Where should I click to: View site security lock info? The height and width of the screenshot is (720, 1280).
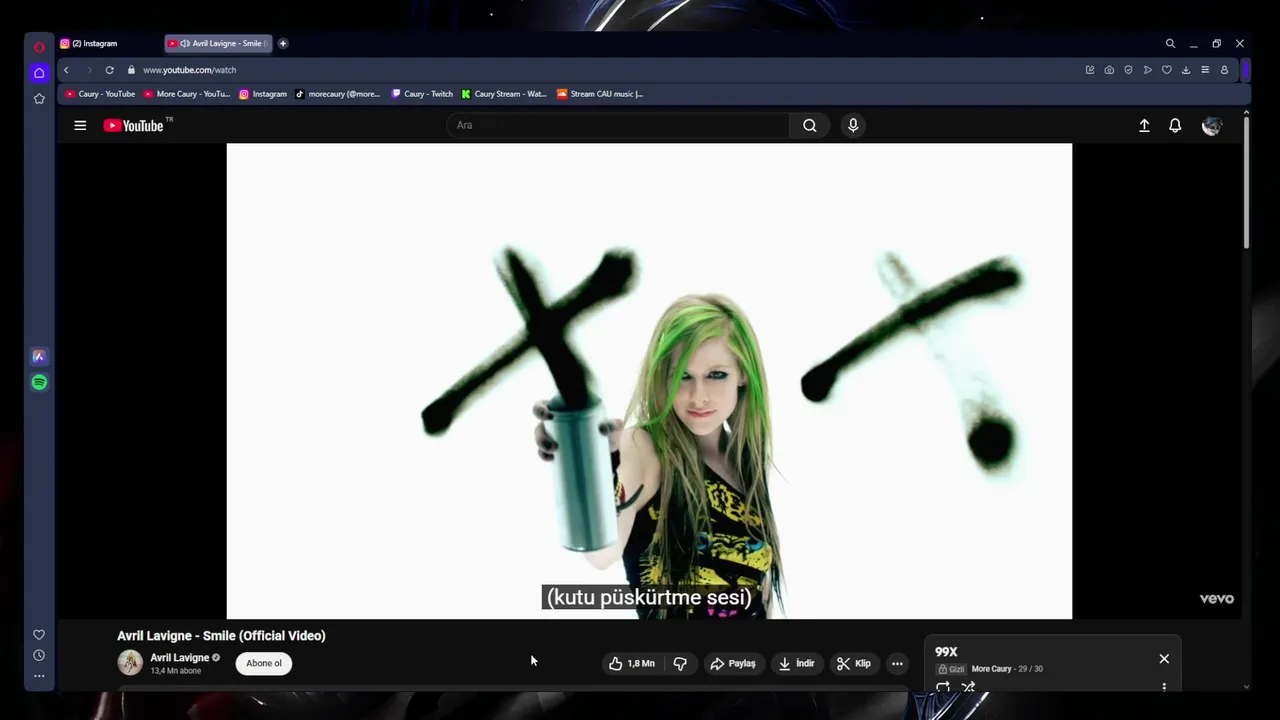pyautogui.click(x=131, y=70)
